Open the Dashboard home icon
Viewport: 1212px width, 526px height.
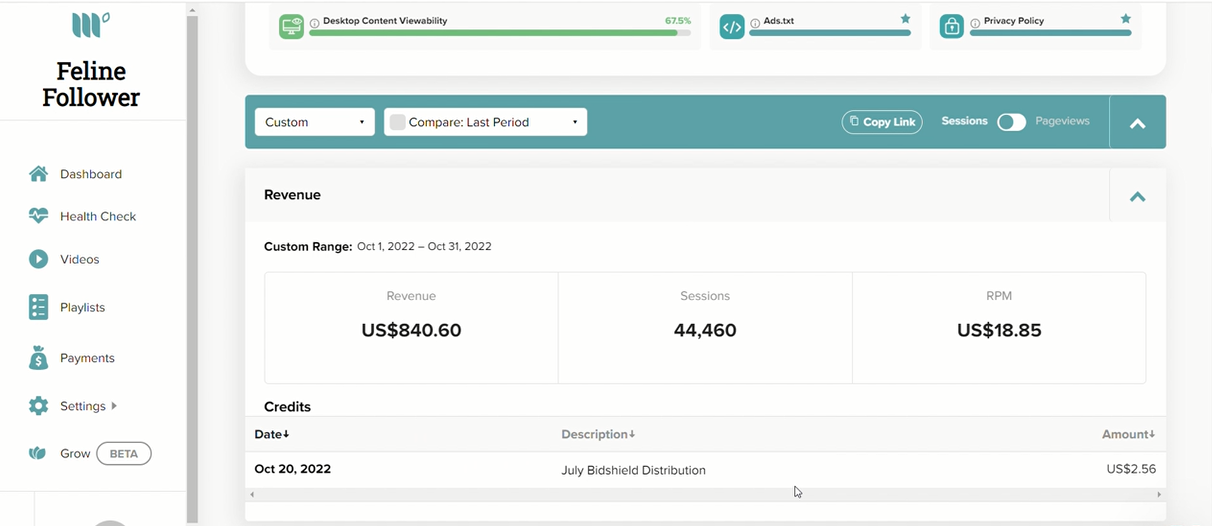[38, 174]
